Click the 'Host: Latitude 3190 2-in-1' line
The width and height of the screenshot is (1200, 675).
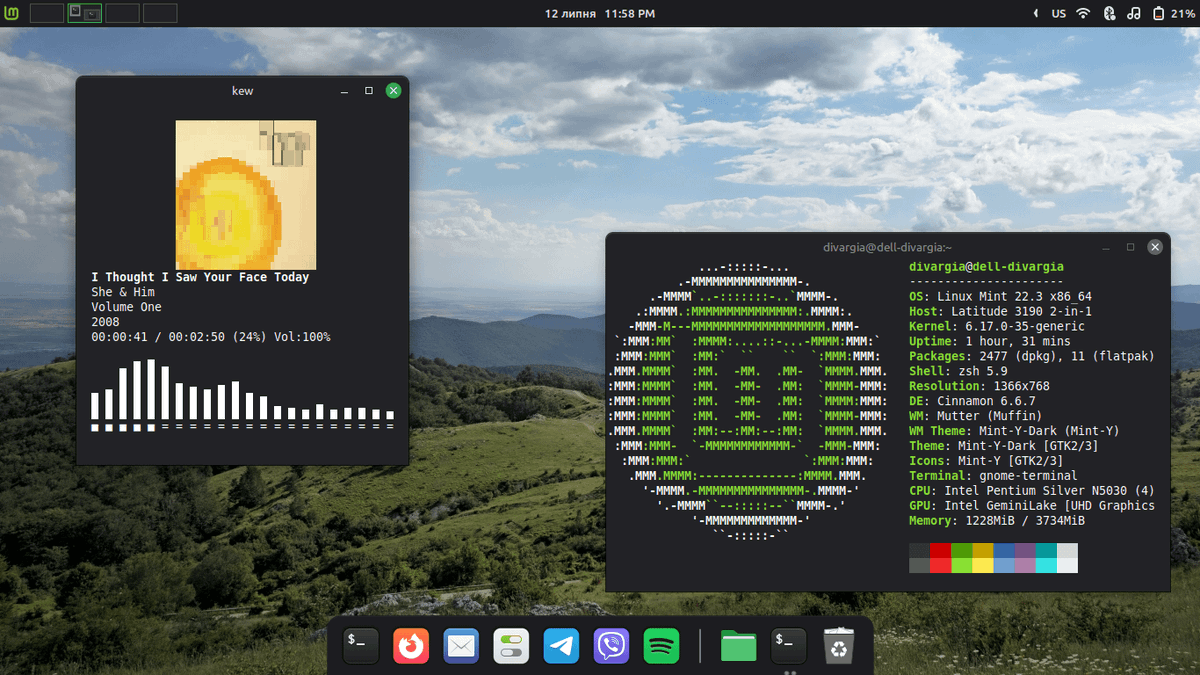coord(1000,311)
